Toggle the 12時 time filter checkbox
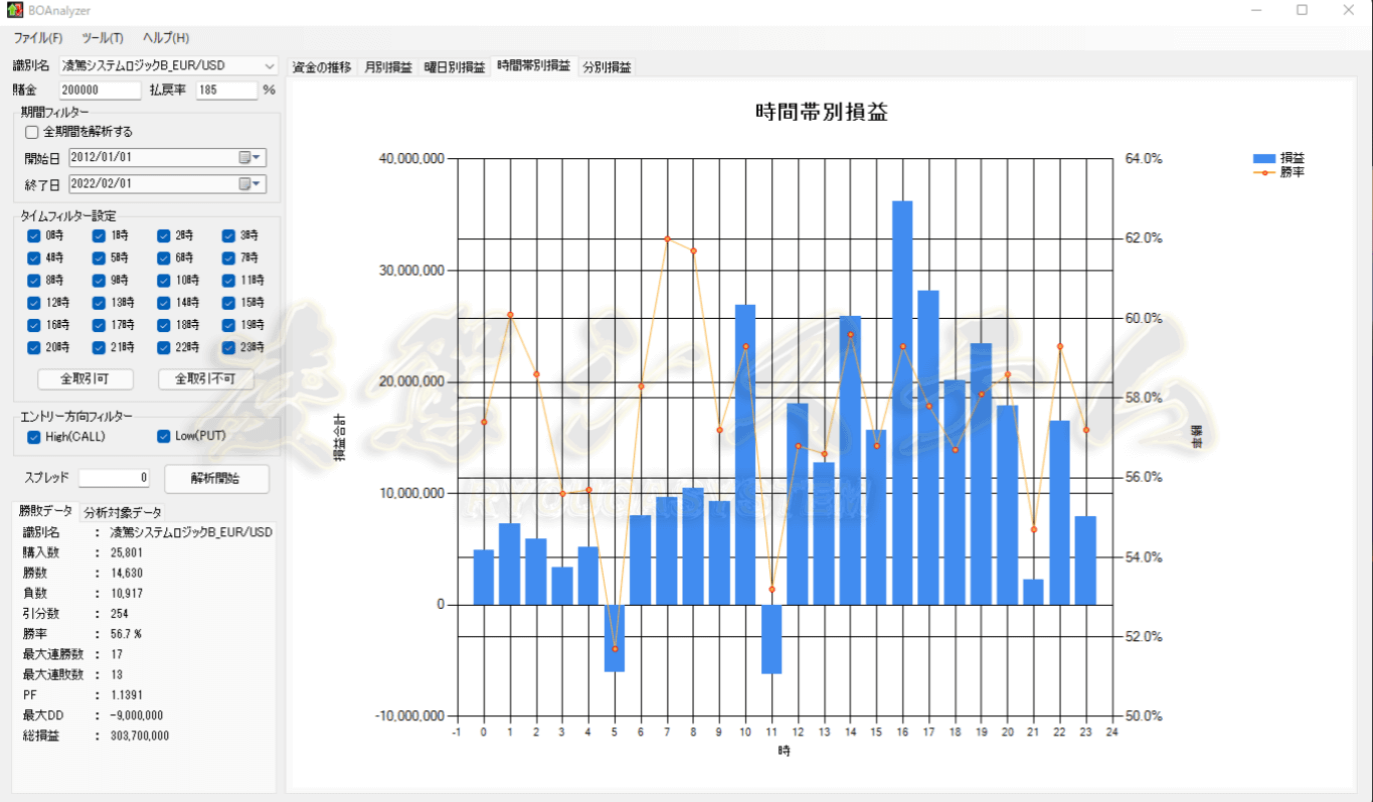The height and width of the screenshot is (802, 1373). 34,303
